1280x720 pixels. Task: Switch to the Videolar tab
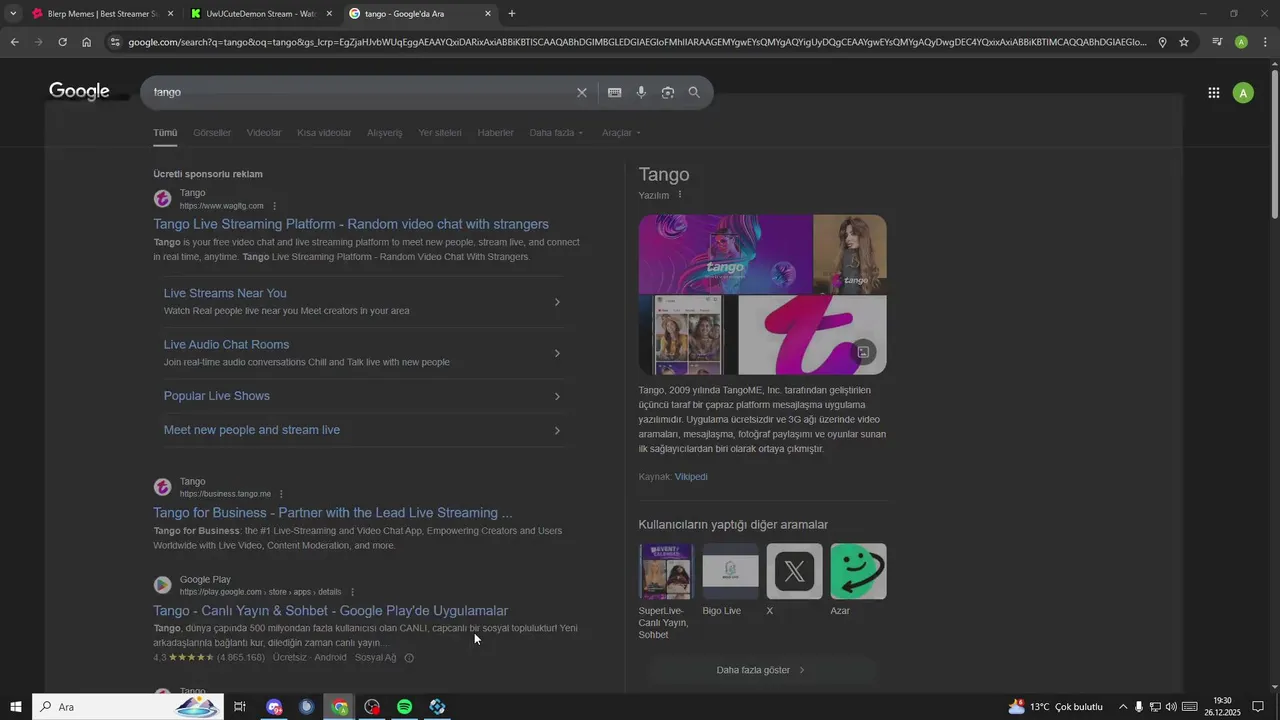[264, 133]
